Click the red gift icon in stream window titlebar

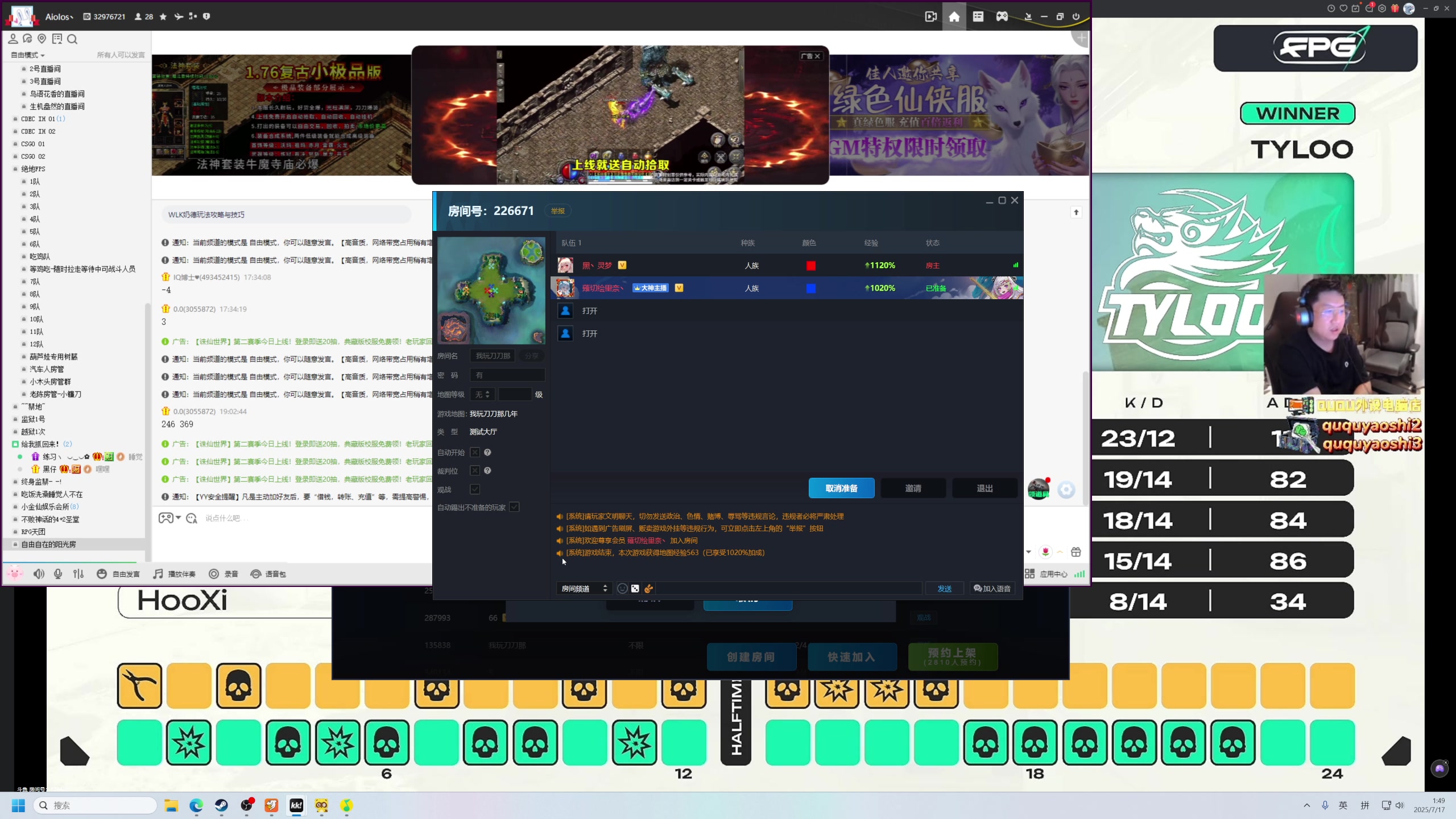(1395, 8)
